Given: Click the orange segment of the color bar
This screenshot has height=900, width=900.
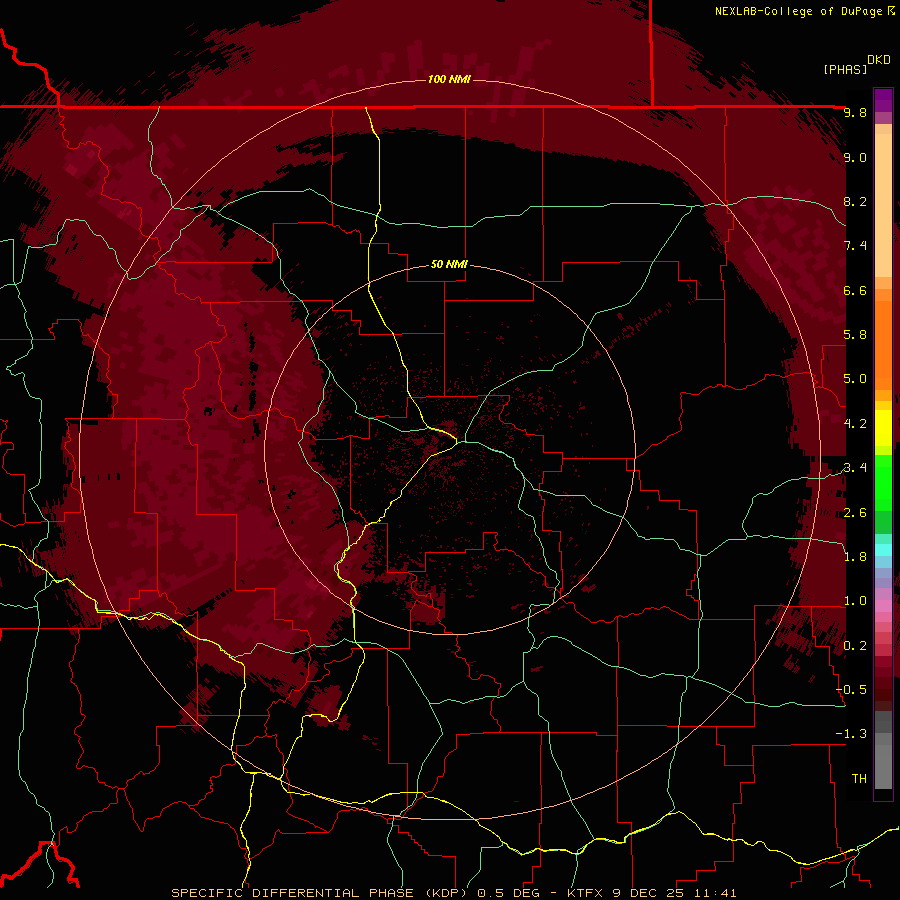Looking at the screenshot, I should coord(883,344).
